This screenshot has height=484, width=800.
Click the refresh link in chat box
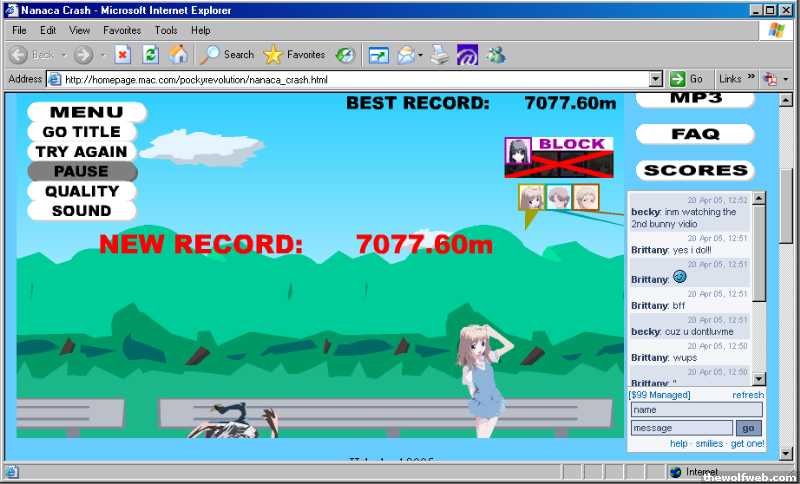tap(747, 396)
